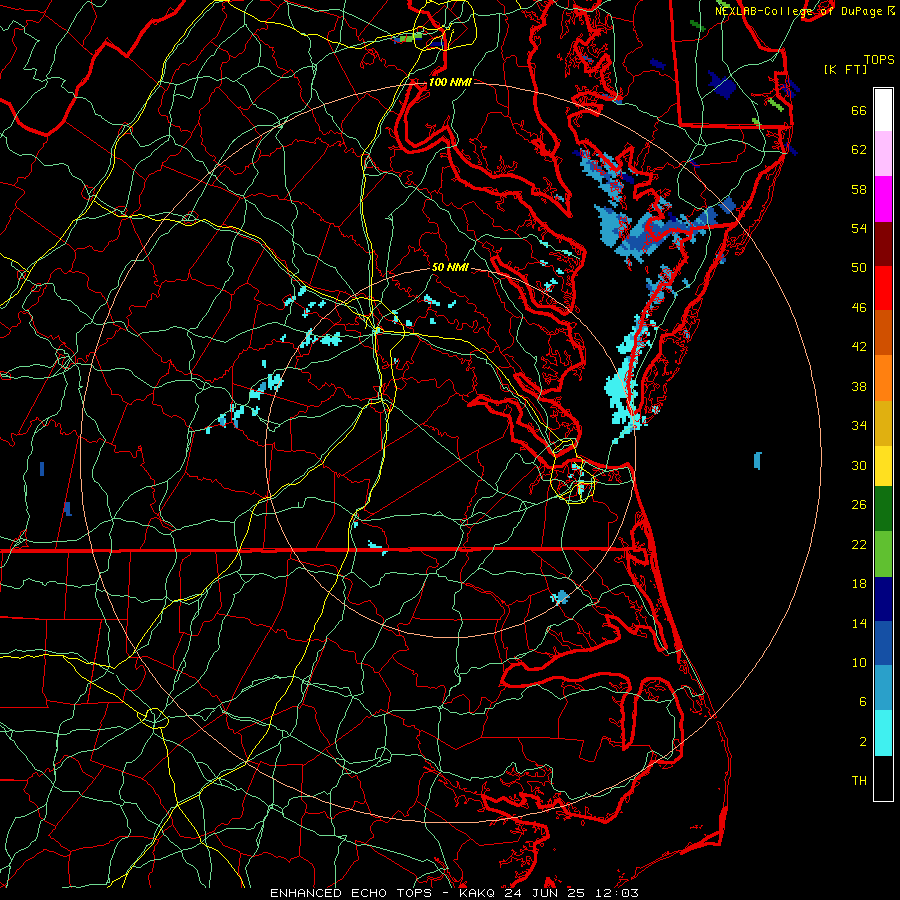Click the '30' legend value
Viewport: 900px width, 900px height.
(x=859, y=465)
